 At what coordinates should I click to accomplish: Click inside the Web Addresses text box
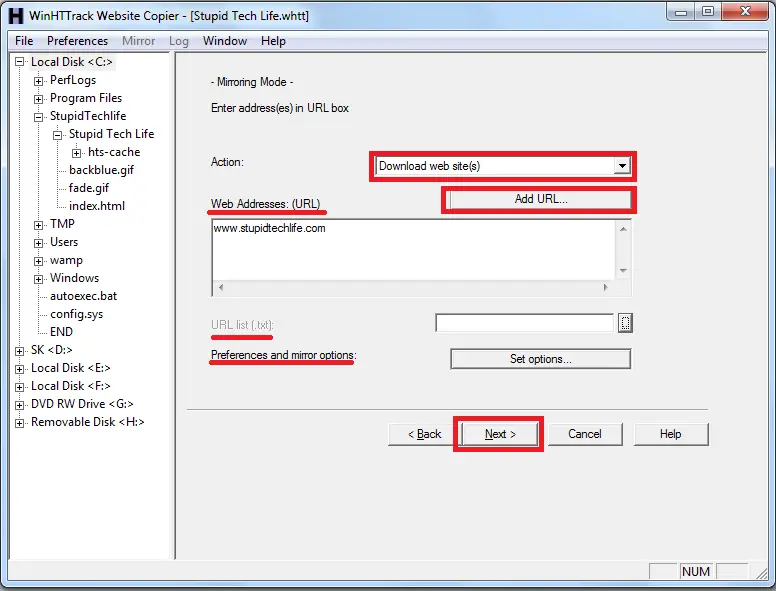(413, 250)
